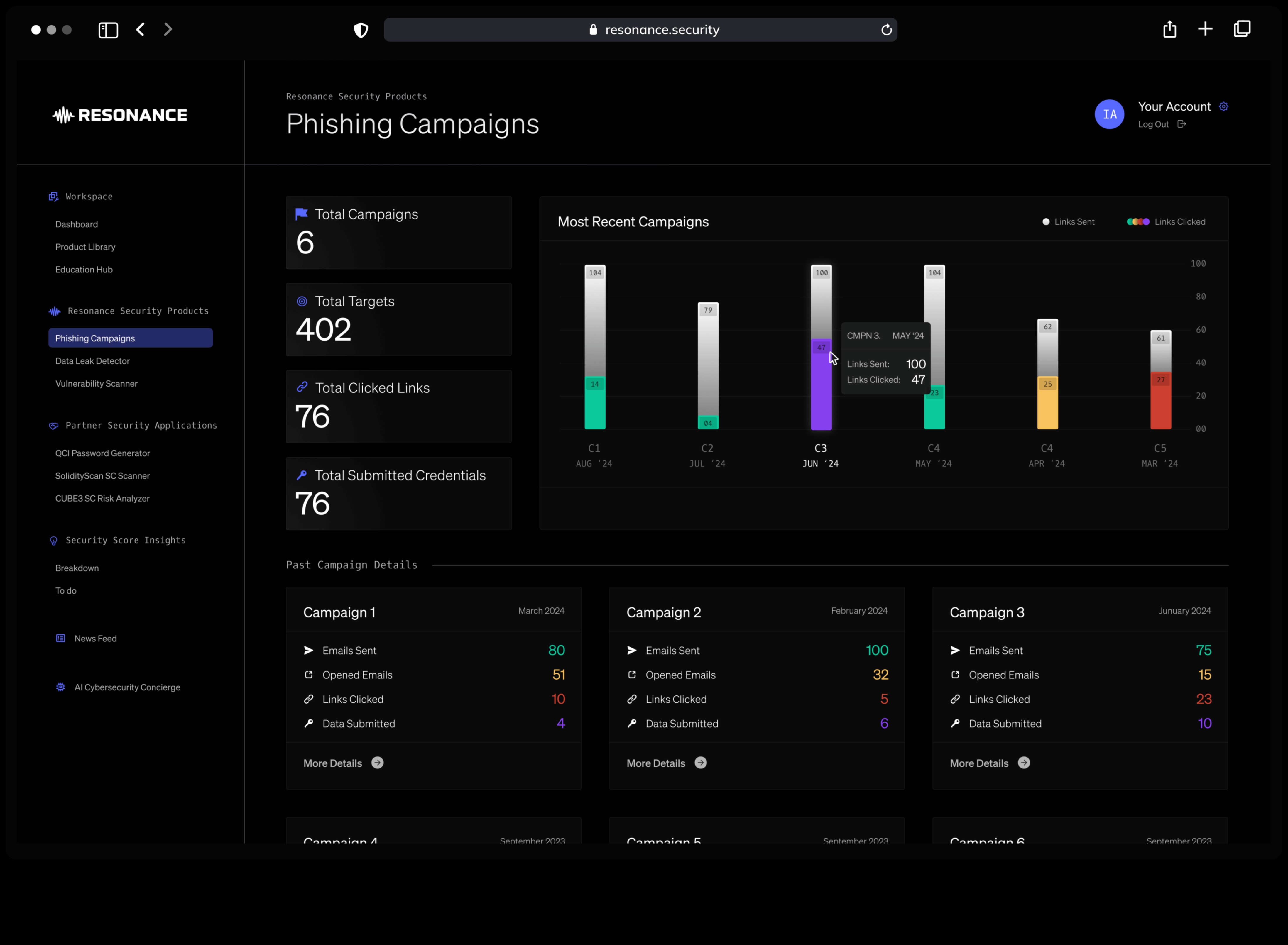Open a new tab with plus icon
1288x945 pixels.
1205,29
